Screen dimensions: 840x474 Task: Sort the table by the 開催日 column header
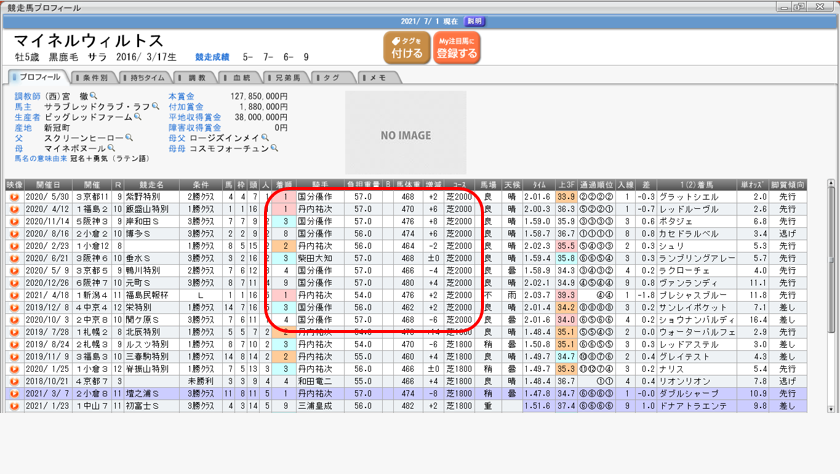(47, 185)
